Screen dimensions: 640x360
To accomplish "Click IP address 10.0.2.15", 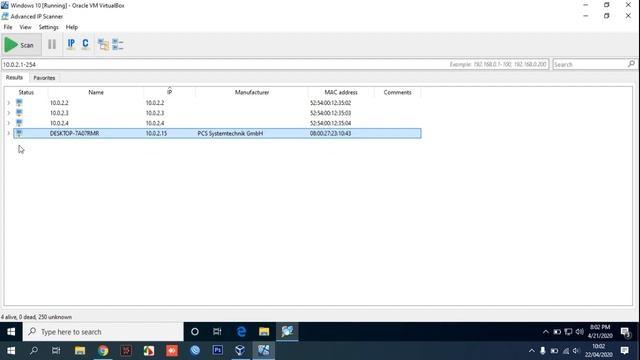I will [x=156, y=133].
